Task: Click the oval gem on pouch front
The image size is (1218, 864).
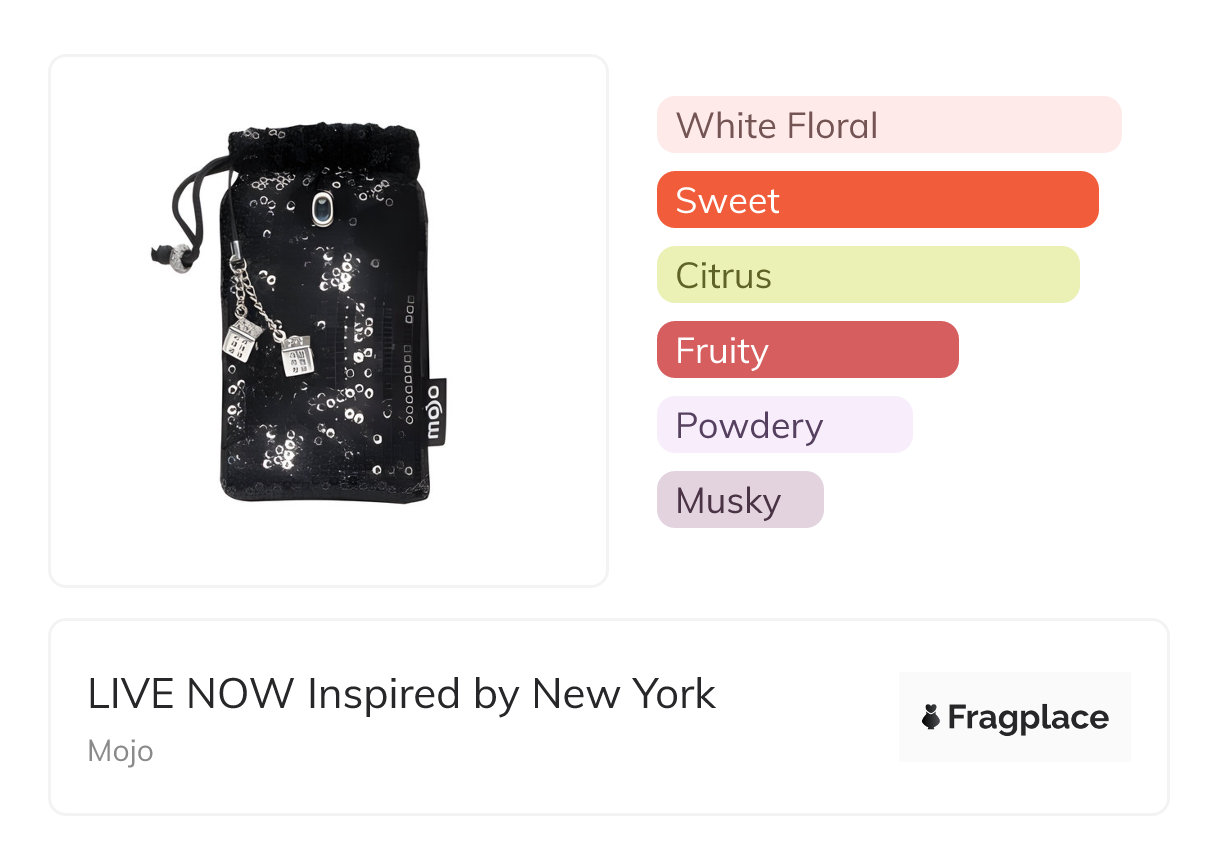Action: [322, 208]
